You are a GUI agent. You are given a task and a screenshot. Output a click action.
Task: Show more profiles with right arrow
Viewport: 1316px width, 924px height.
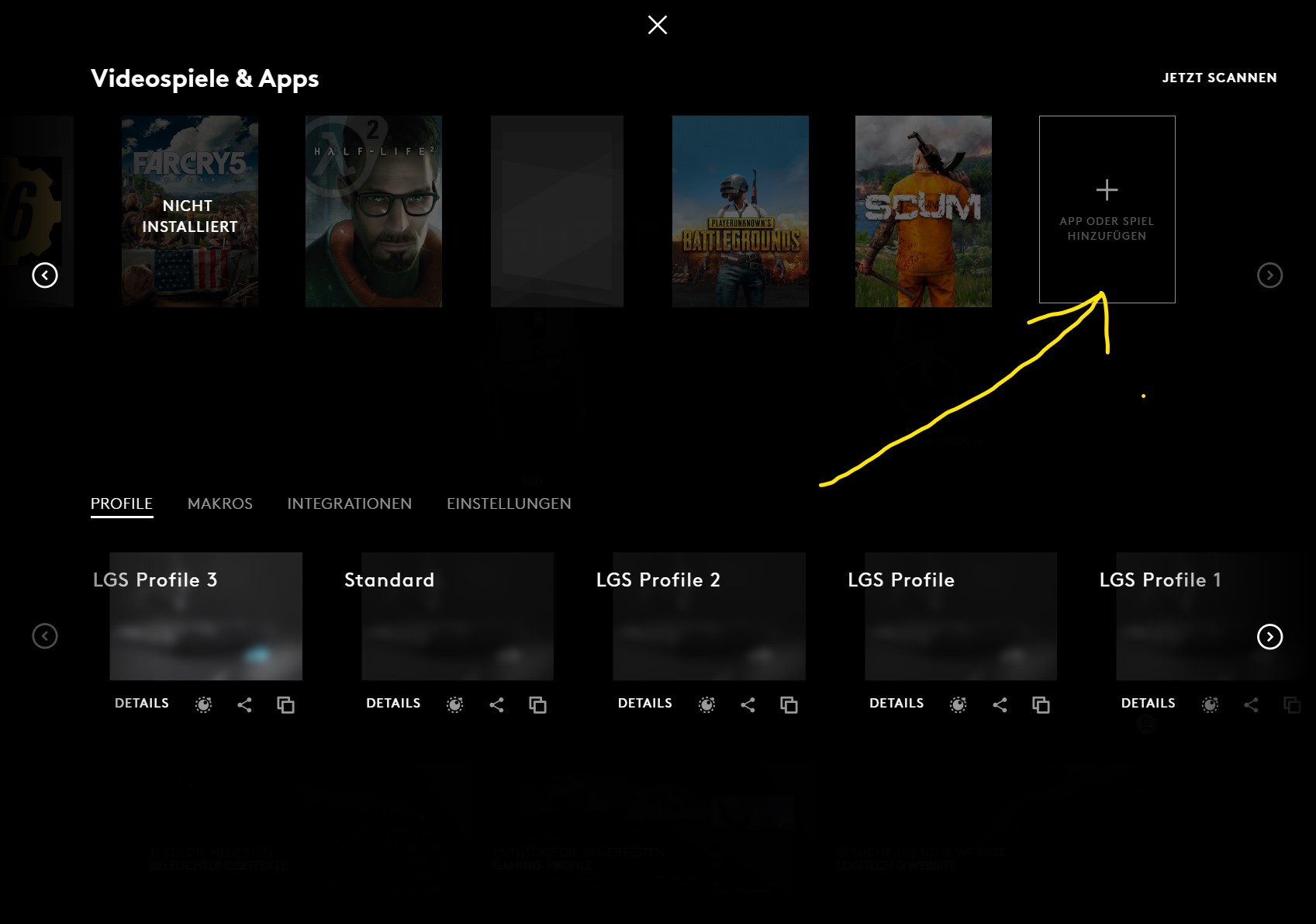coord(1269,636)
